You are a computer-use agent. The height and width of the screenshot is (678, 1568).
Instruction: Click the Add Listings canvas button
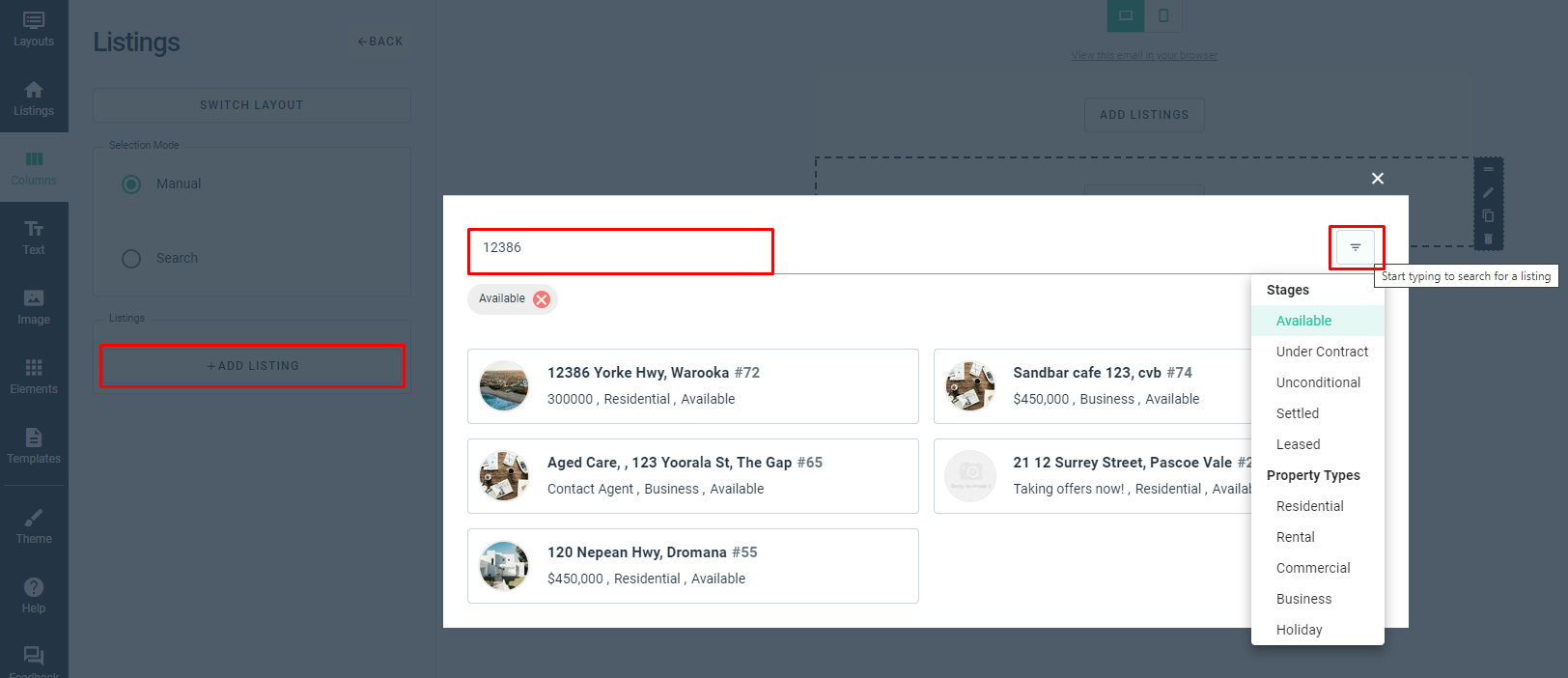click(x=1144, y=114)
